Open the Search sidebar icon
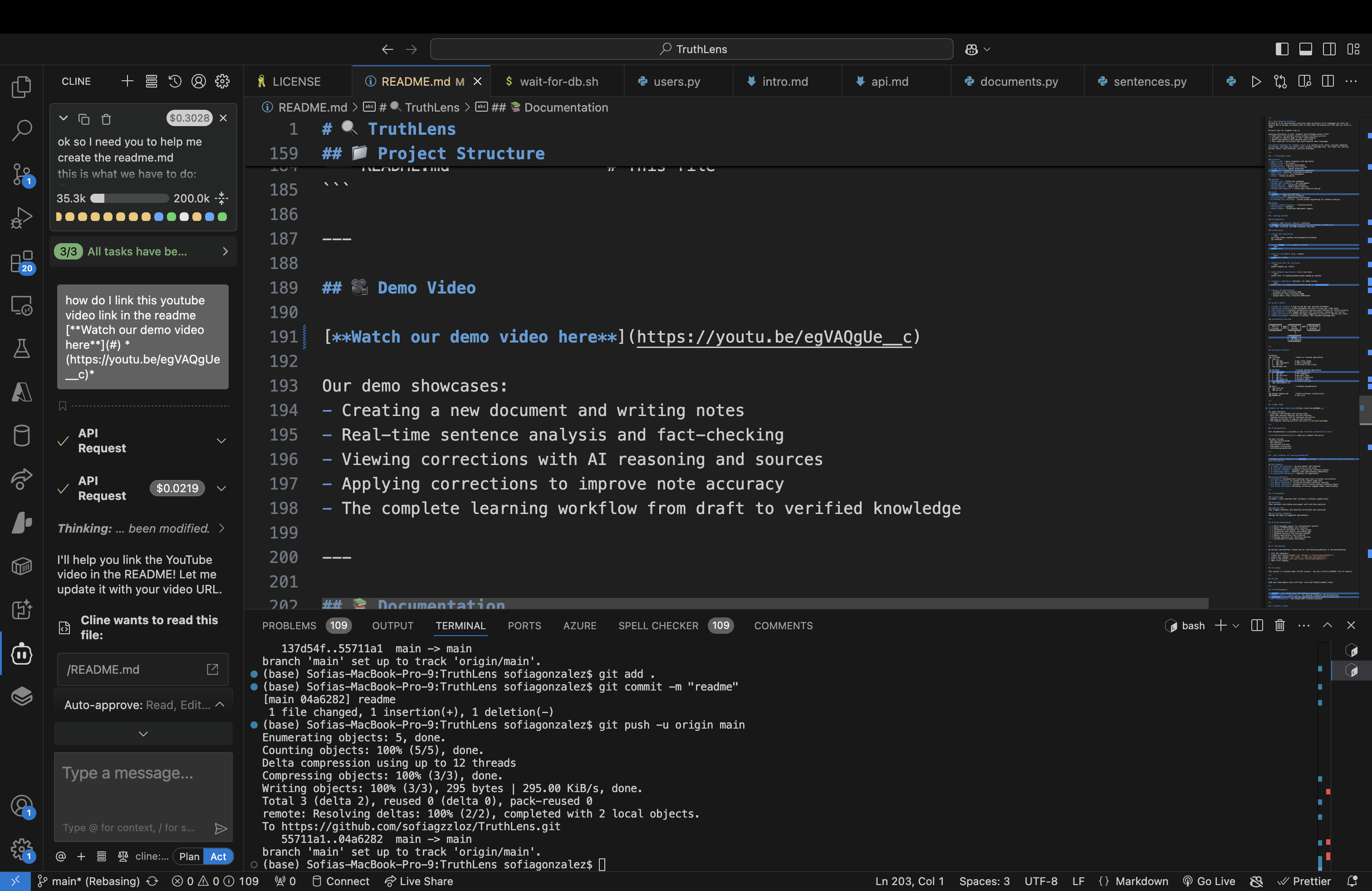The width and height of the screenshot is (1372, 891). 21,130
